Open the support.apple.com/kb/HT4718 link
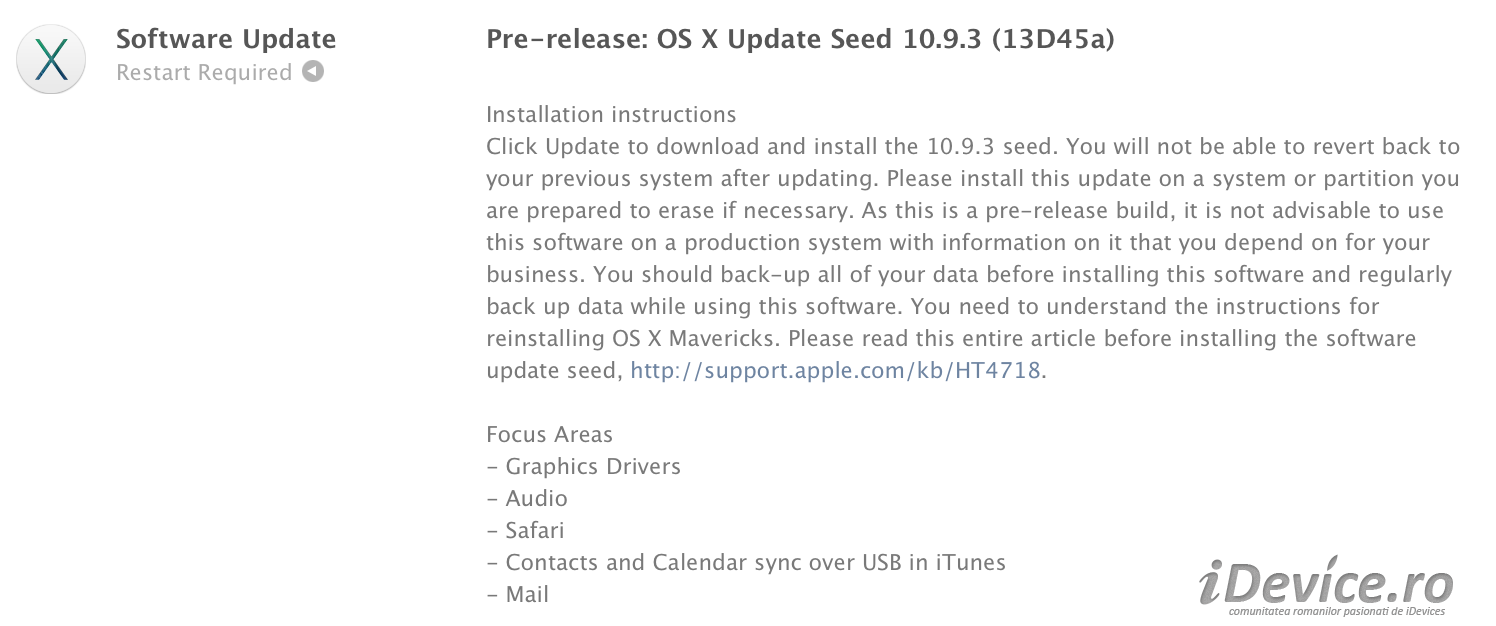Image resolution: width=1496 pixels, height=626 pixels. [835, 371]
